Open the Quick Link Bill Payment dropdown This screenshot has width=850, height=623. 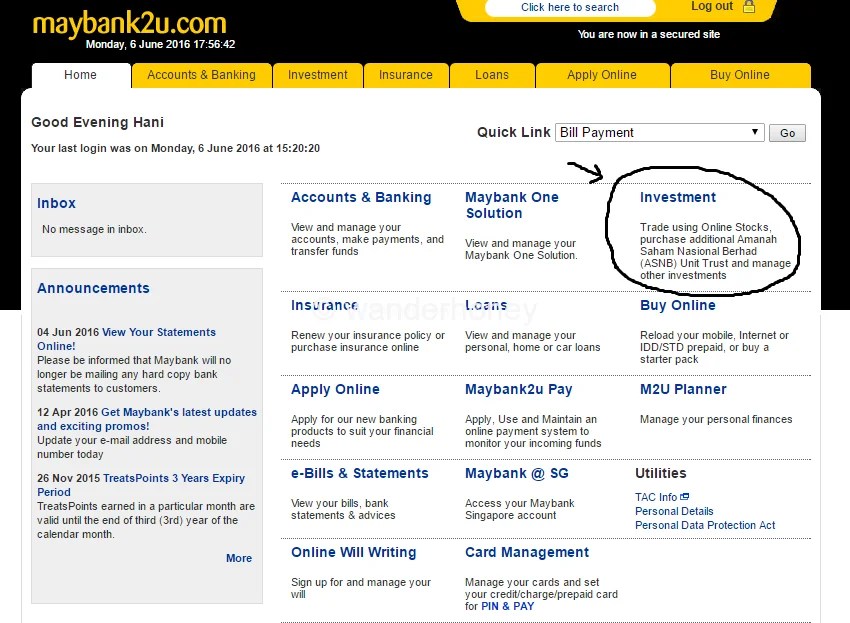click(x=659, y=132)
